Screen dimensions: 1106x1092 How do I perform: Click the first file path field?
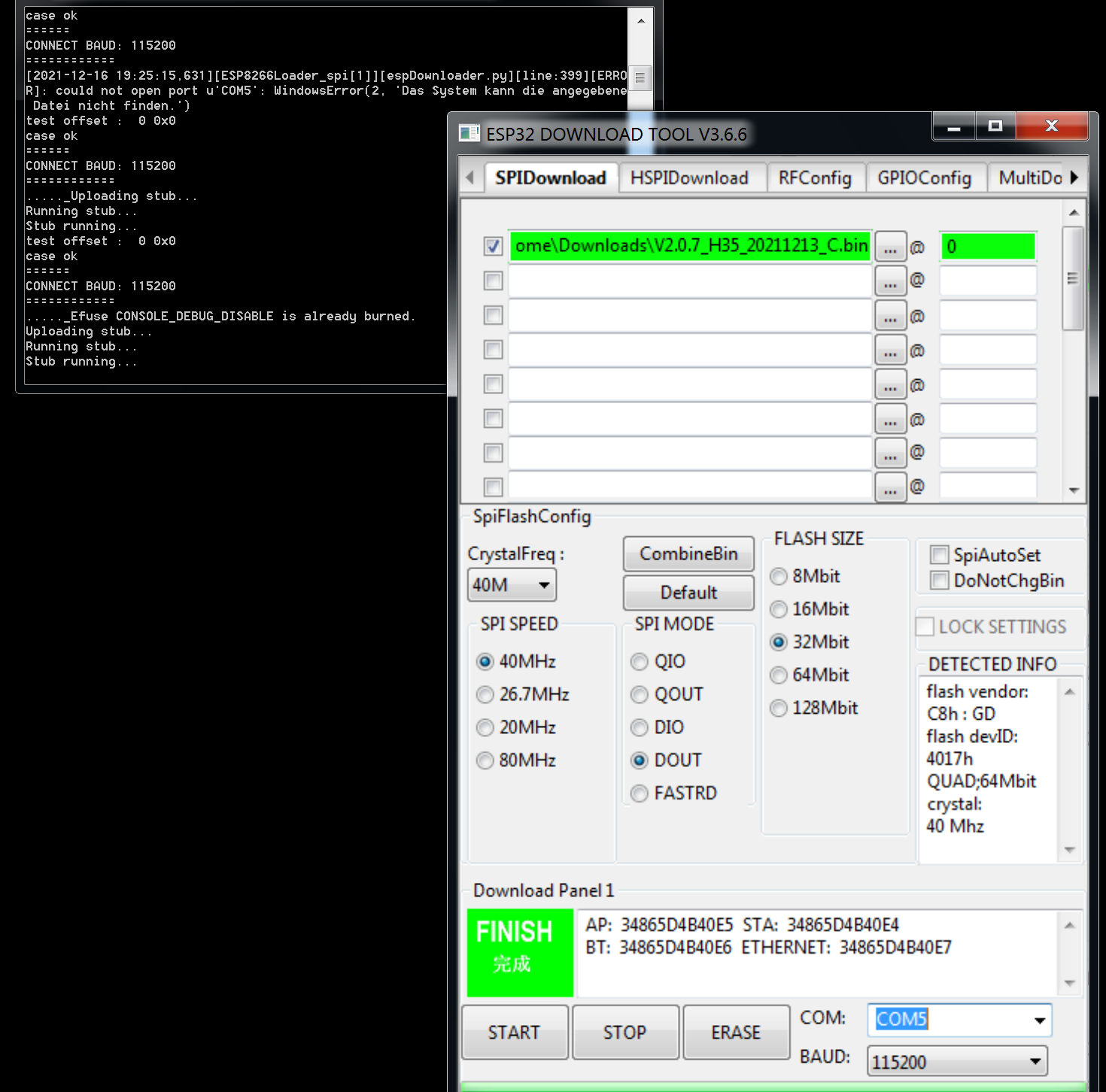pyautogui.click(x=691, y=246)
